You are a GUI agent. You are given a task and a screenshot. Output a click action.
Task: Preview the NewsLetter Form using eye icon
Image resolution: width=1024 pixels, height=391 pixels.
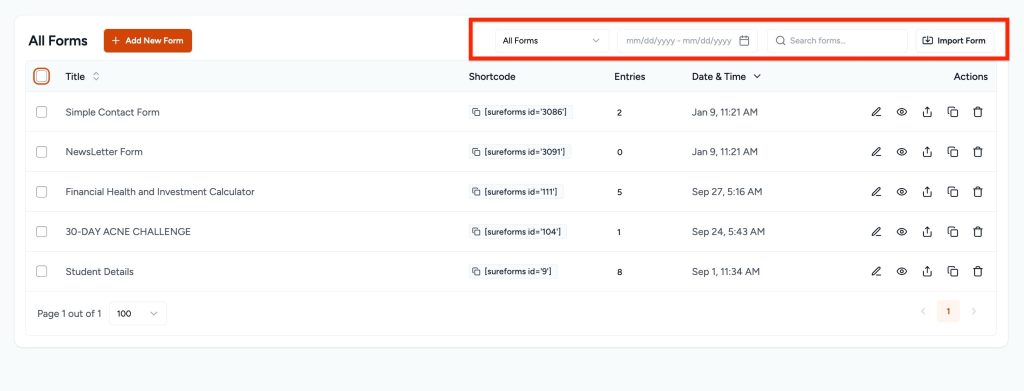click(x=902, y=152)
